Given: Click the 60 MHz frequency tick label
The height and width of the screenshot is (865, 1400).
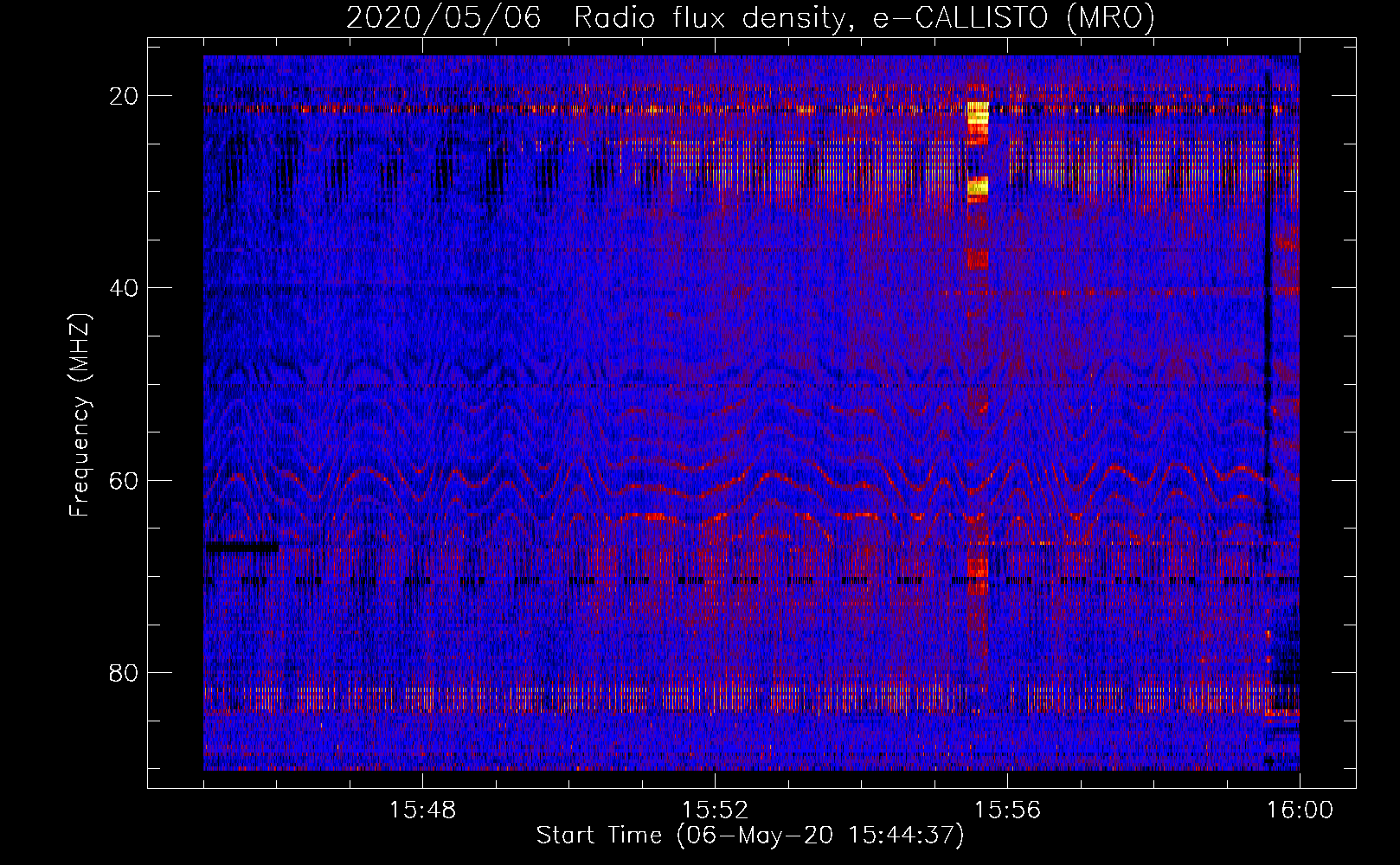Looking at the screenshot, I should 124,480.
